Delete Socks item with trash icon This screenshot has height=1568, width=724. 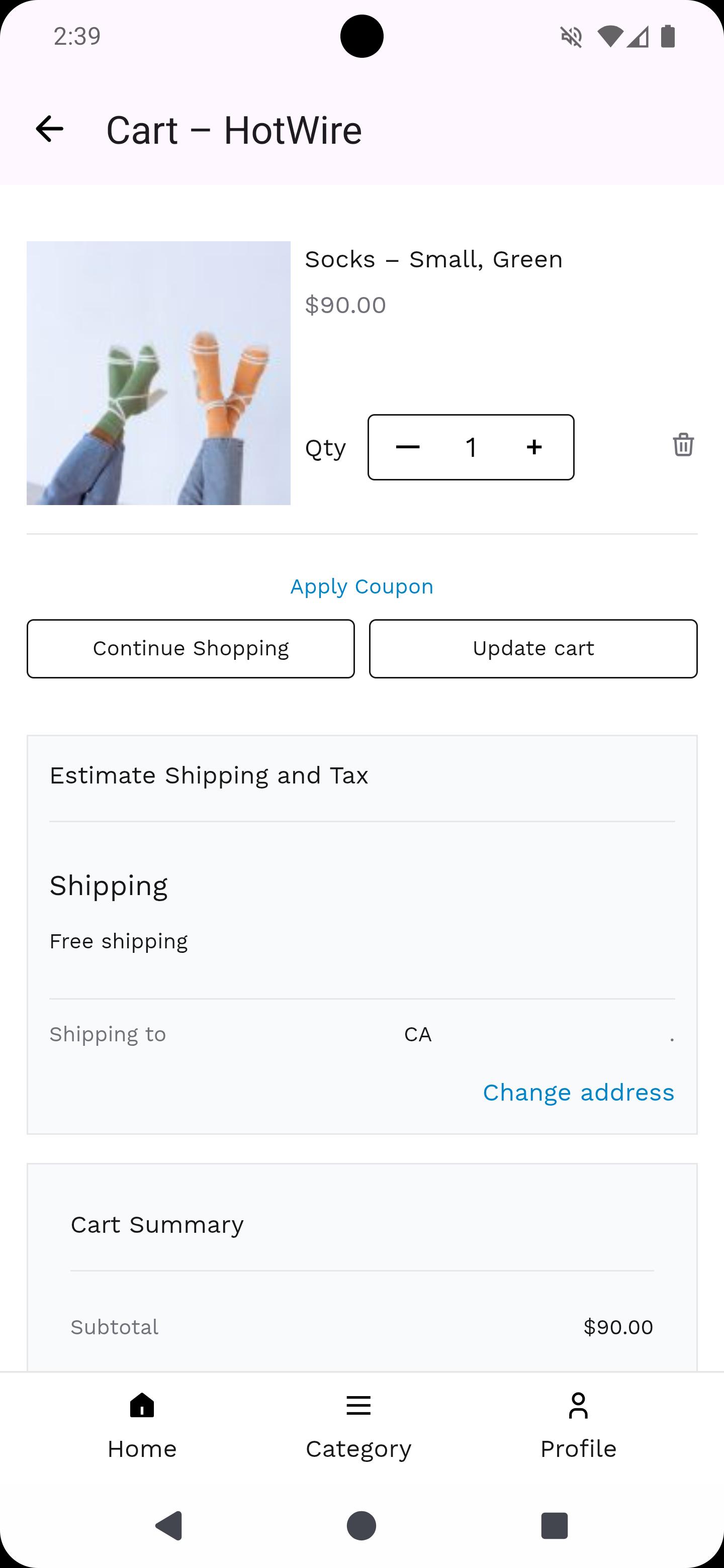[x=683, y=444]
